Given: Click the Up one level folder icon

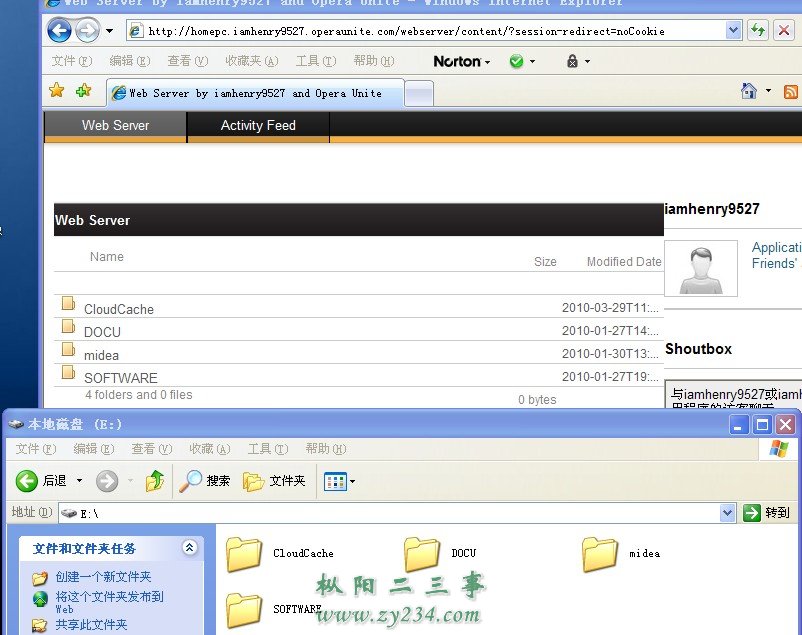Looking at the screenshot, I should tap(154, 481).
